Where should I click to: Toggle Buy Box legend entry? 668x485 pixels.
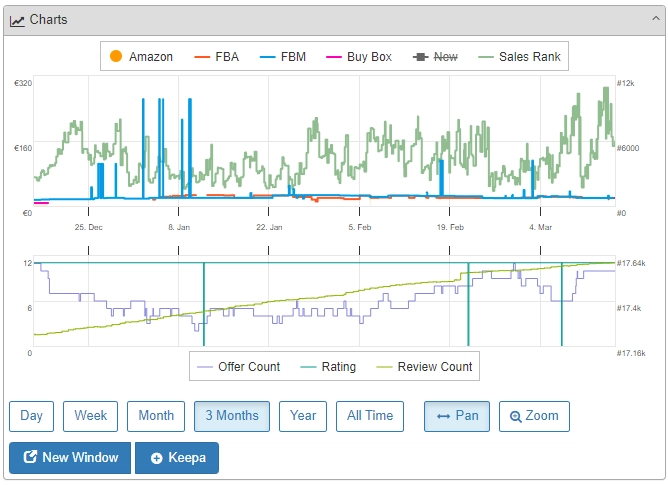359,57
